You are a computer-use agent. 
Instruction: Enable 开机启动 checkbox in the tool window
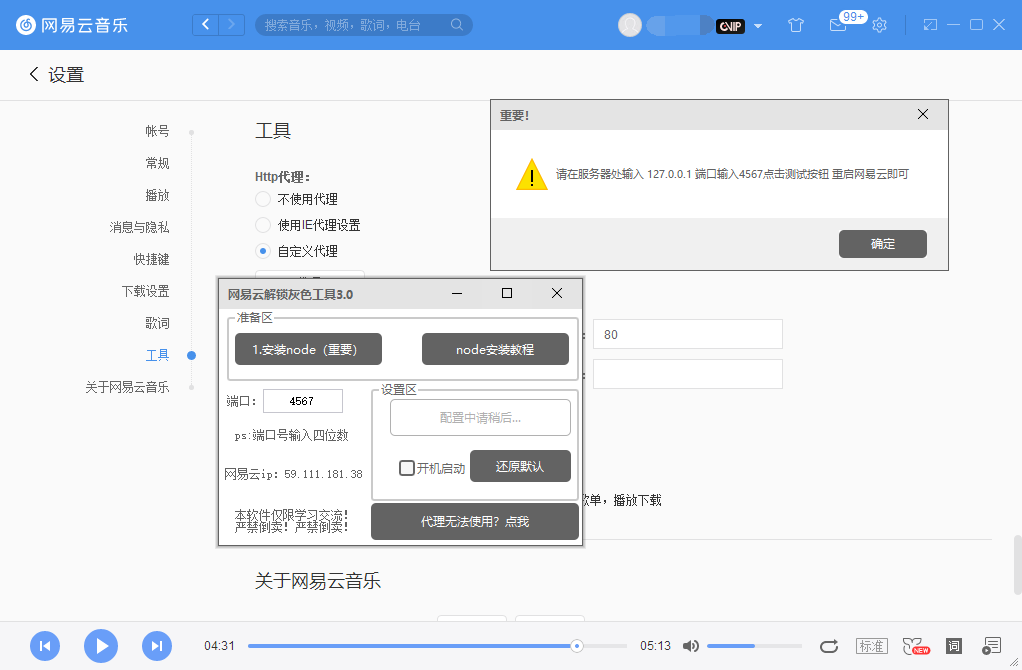pos(407,467)
